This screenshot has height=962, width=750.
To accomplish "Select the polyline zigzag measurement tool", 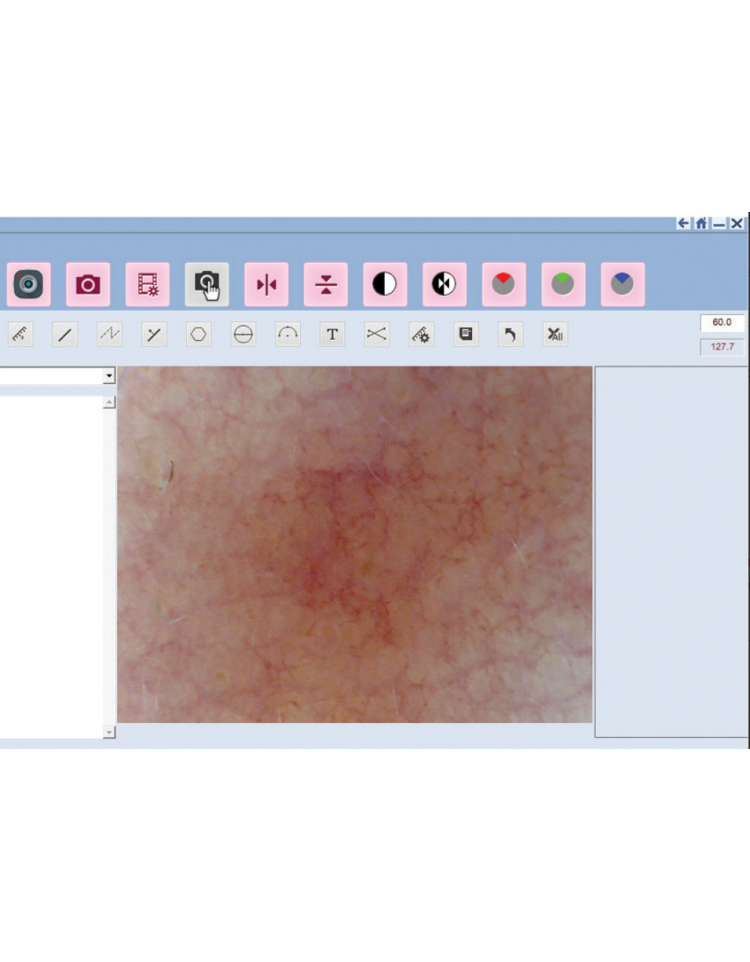I will click(110, 334).
